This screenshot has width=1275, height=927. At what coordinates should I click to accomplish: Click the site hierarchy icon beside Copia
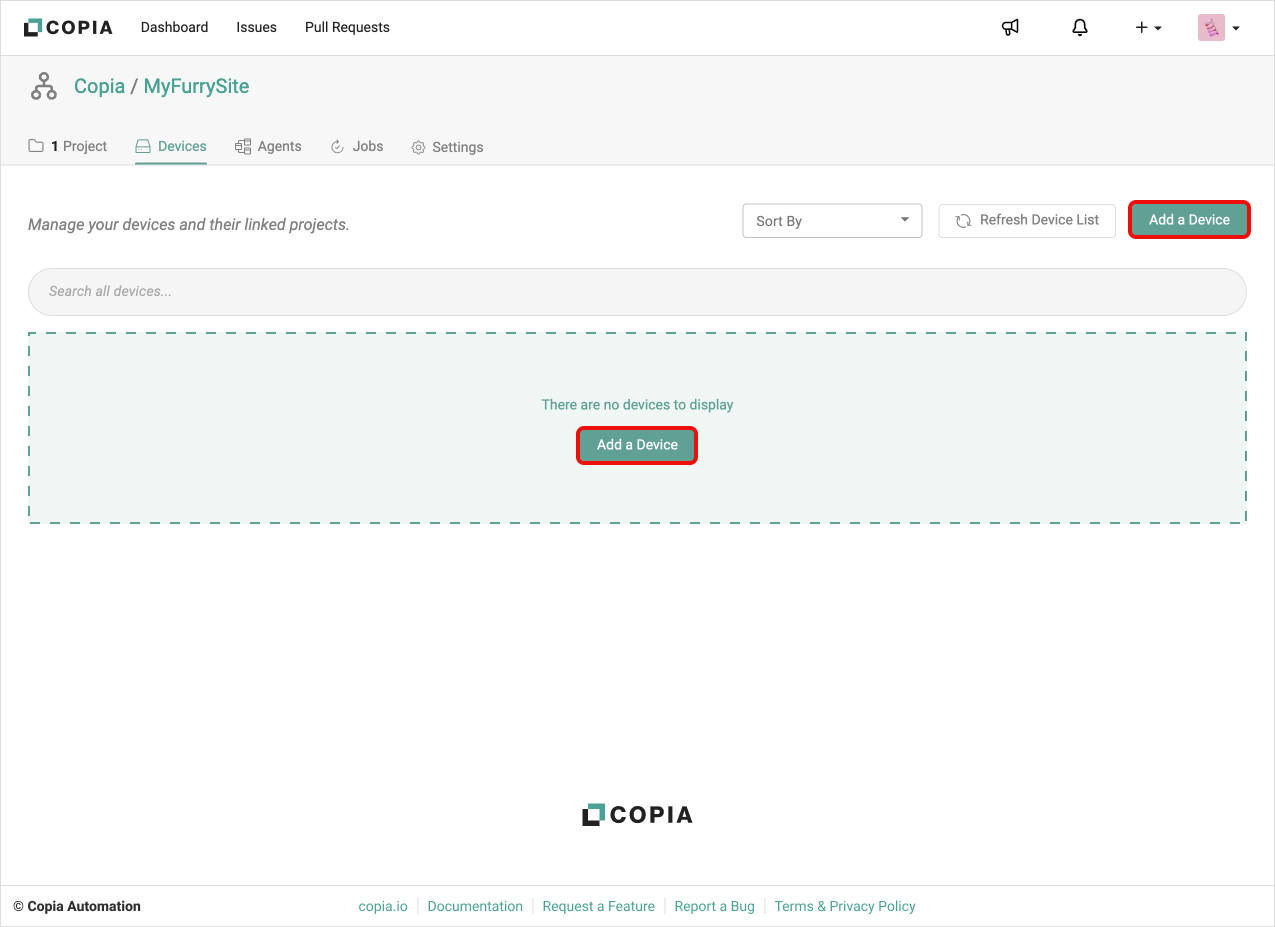click(44, 87)
